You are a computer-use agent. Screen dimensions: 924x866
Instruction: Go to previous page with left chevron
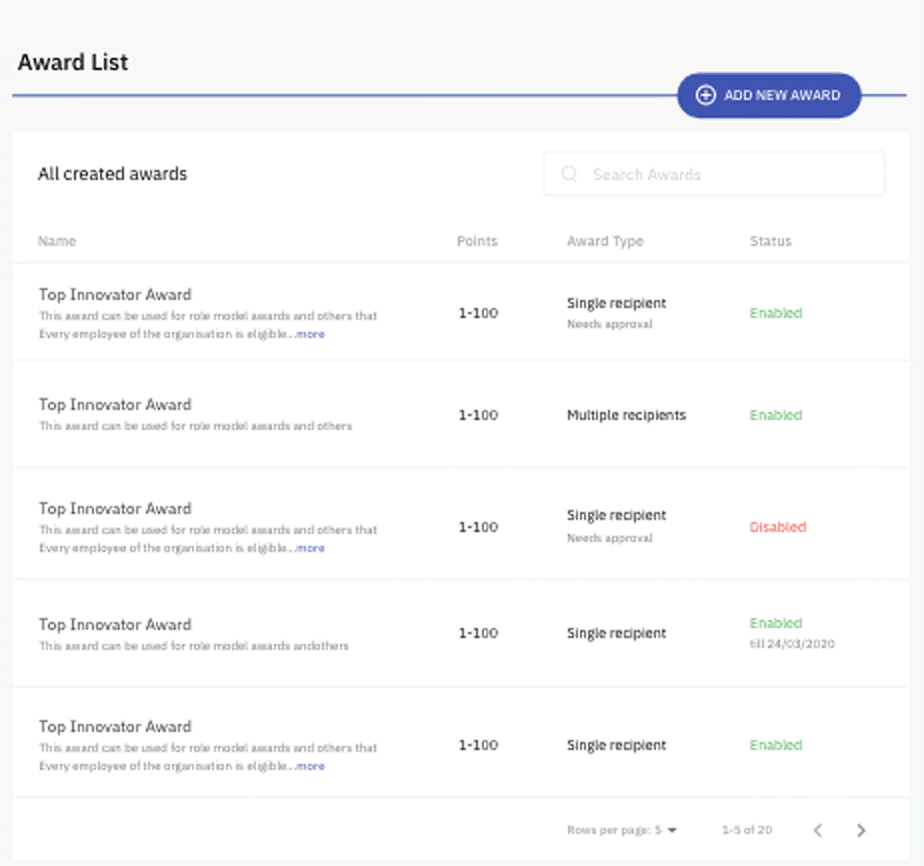click(x=818, y=830)
